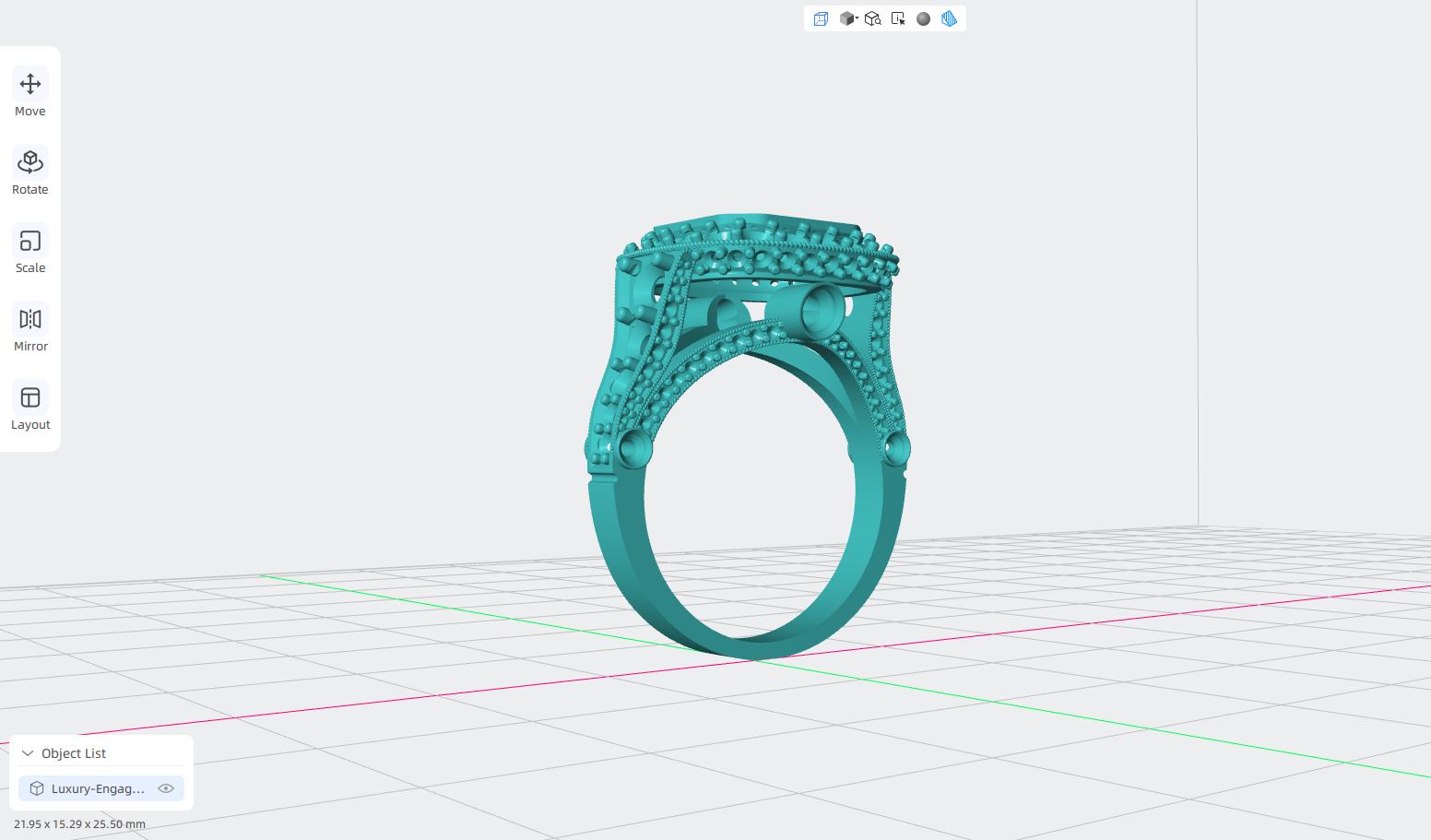The height and width of the screenshot is (840, 1431).
Task: Open the Layout tool
Action: click(30, 407)
